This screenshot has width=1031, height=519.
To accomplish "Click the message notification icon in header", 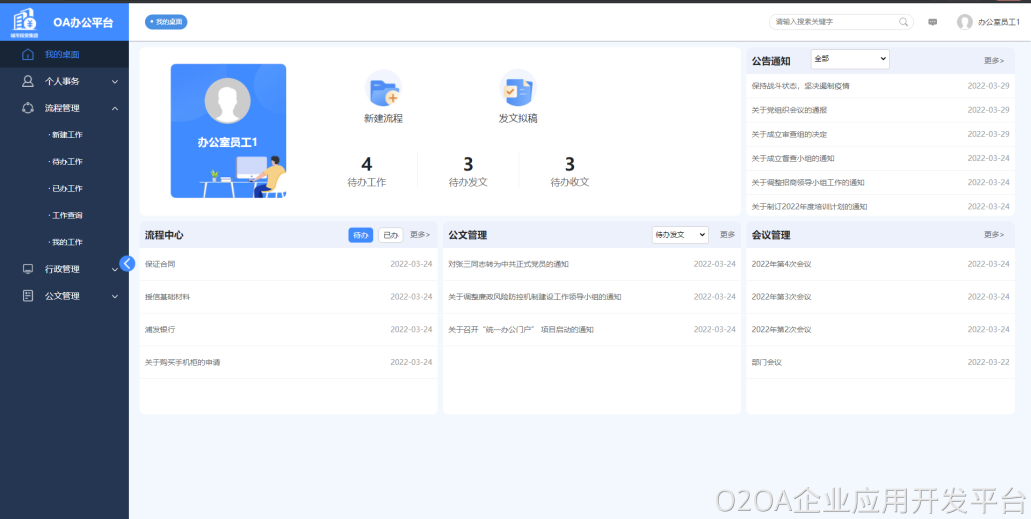I will click(x=933, y=22).
